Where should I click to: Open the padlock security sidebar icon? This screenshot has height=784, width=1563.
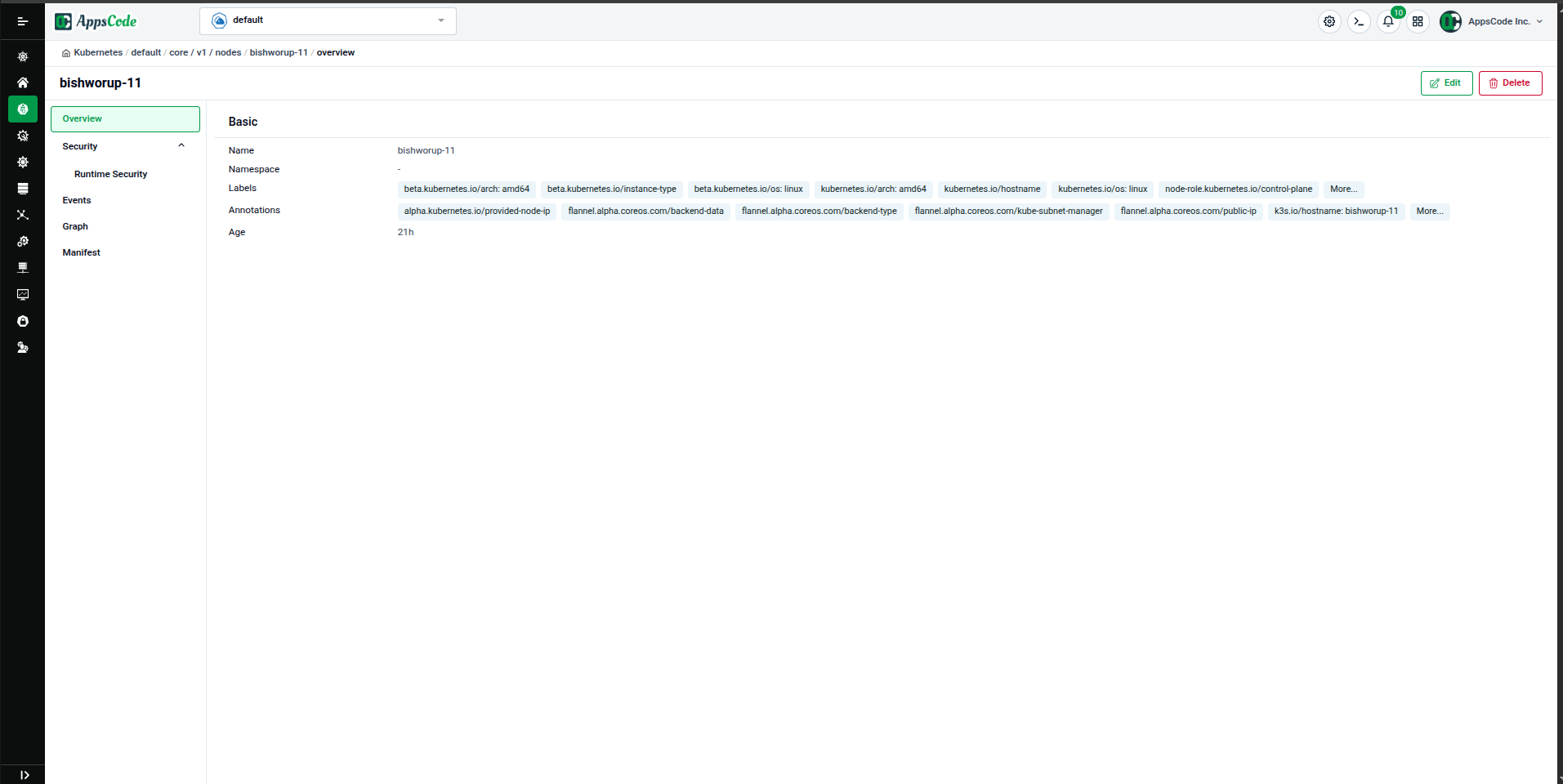[x=23, y=321]
